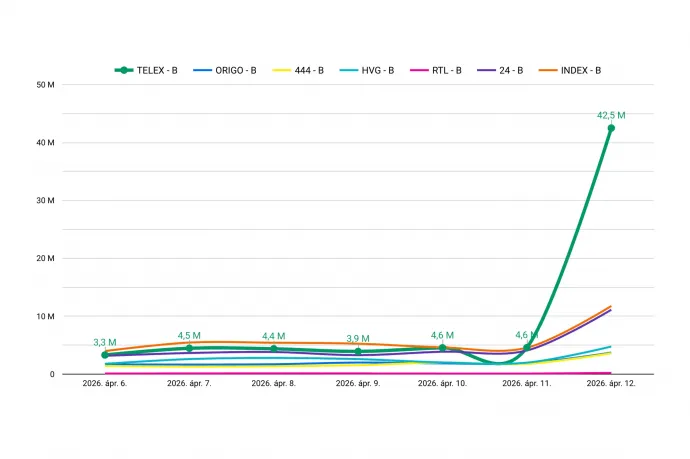Click the orange INDEX line endpoint

pos(611,306)
